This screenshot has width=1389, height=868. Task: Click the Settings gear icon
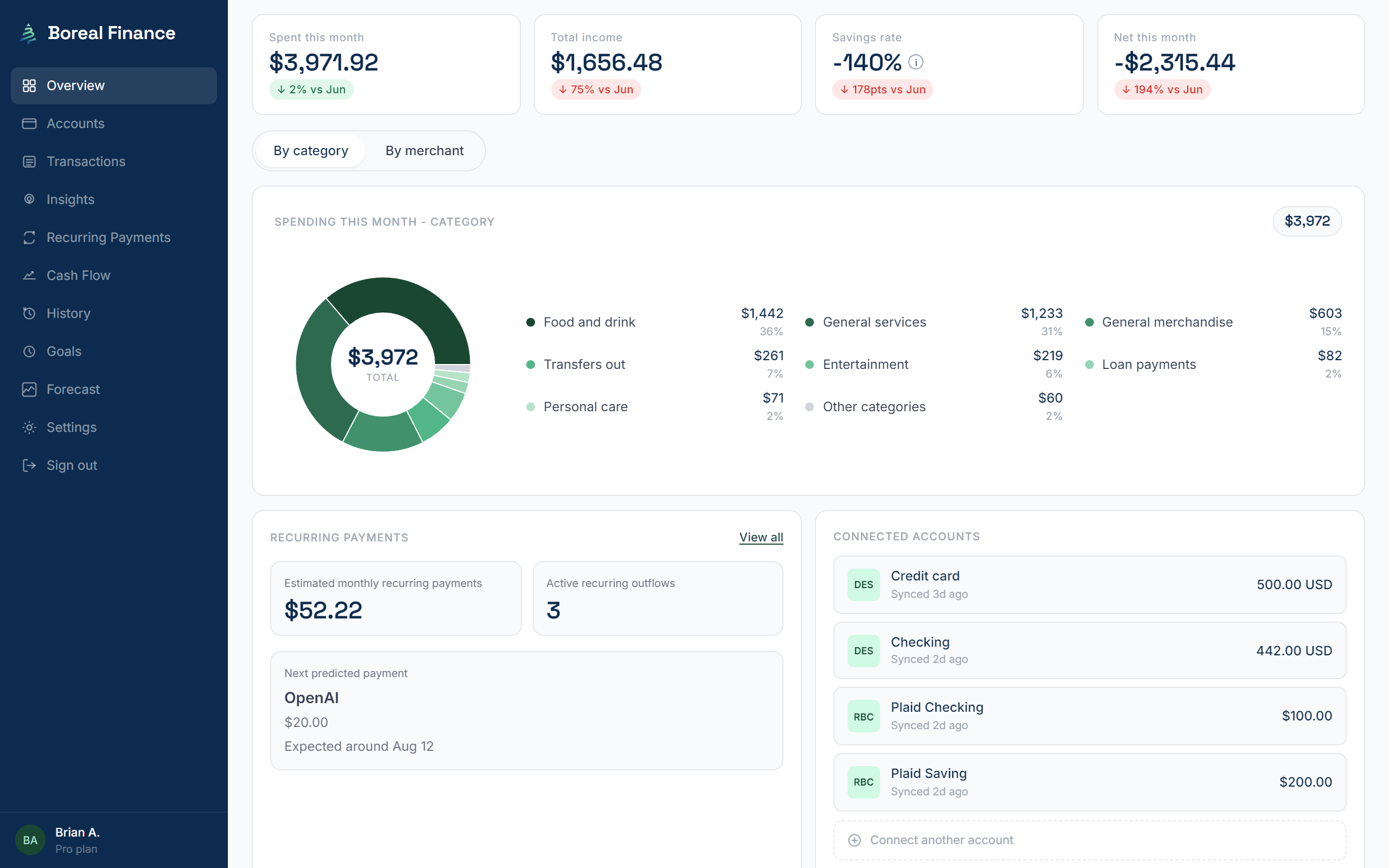(x=29, y=427)
